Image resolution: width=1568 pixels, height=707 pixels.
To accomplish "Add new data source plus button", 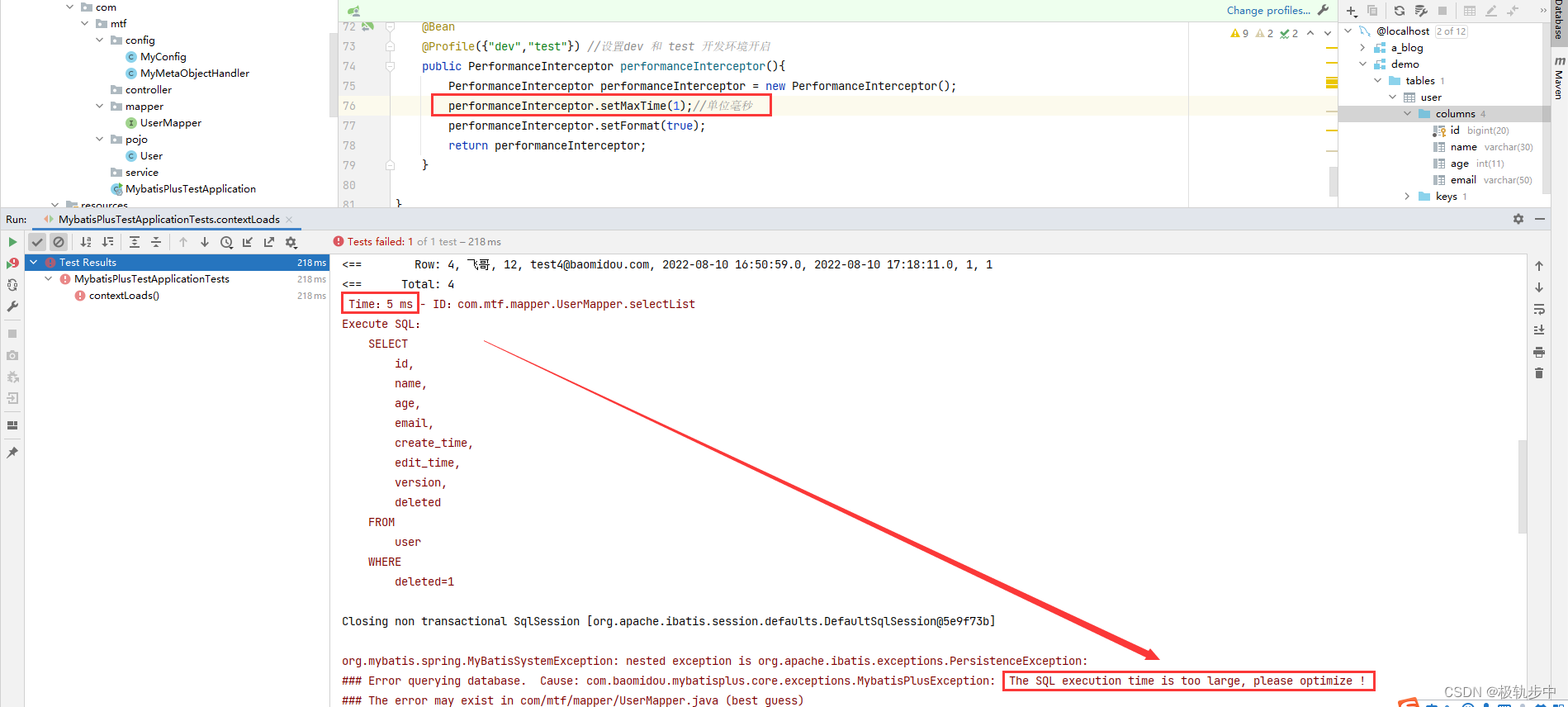I will (x=1352, y=11).
